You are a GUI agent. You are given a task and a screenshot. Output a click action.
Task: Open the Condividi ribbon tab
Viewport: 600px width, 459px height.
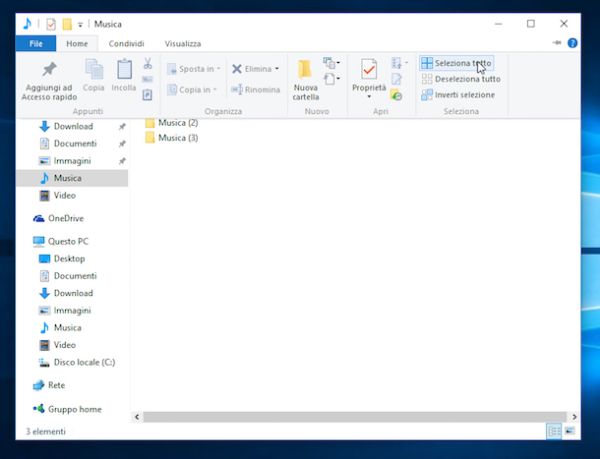click(126, 44)
